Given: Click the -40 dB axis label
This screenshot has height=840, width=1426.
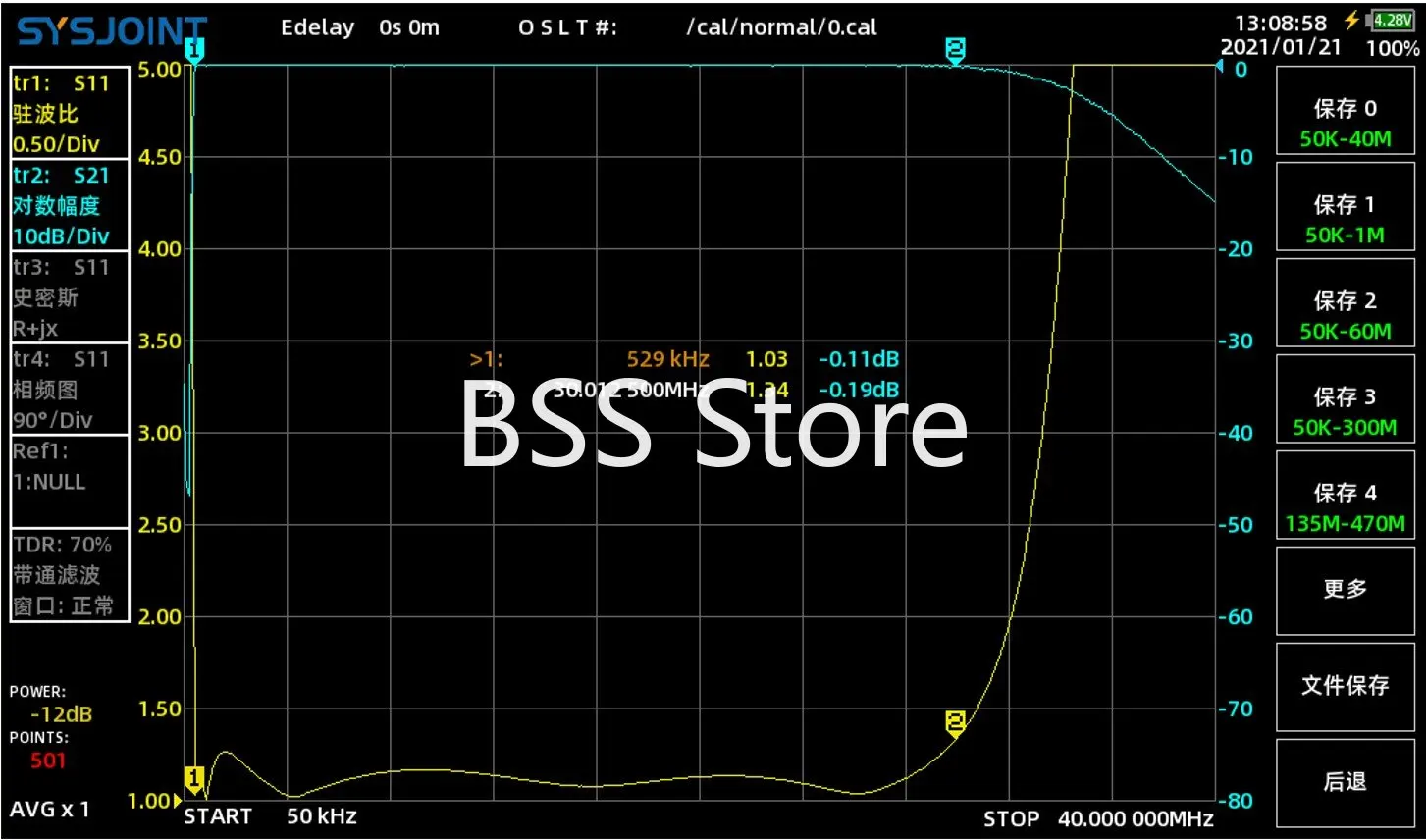Looking at the screenshot, I should pos(1236,433).
